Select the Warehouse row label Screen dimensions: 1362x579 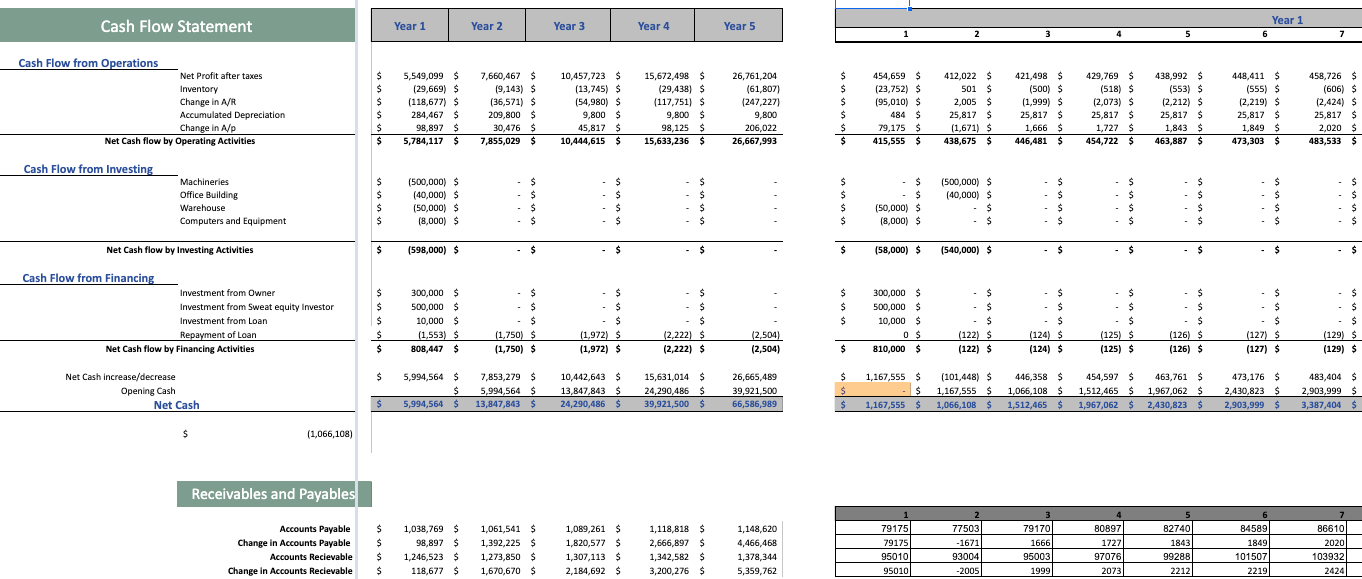coord(203,208)
